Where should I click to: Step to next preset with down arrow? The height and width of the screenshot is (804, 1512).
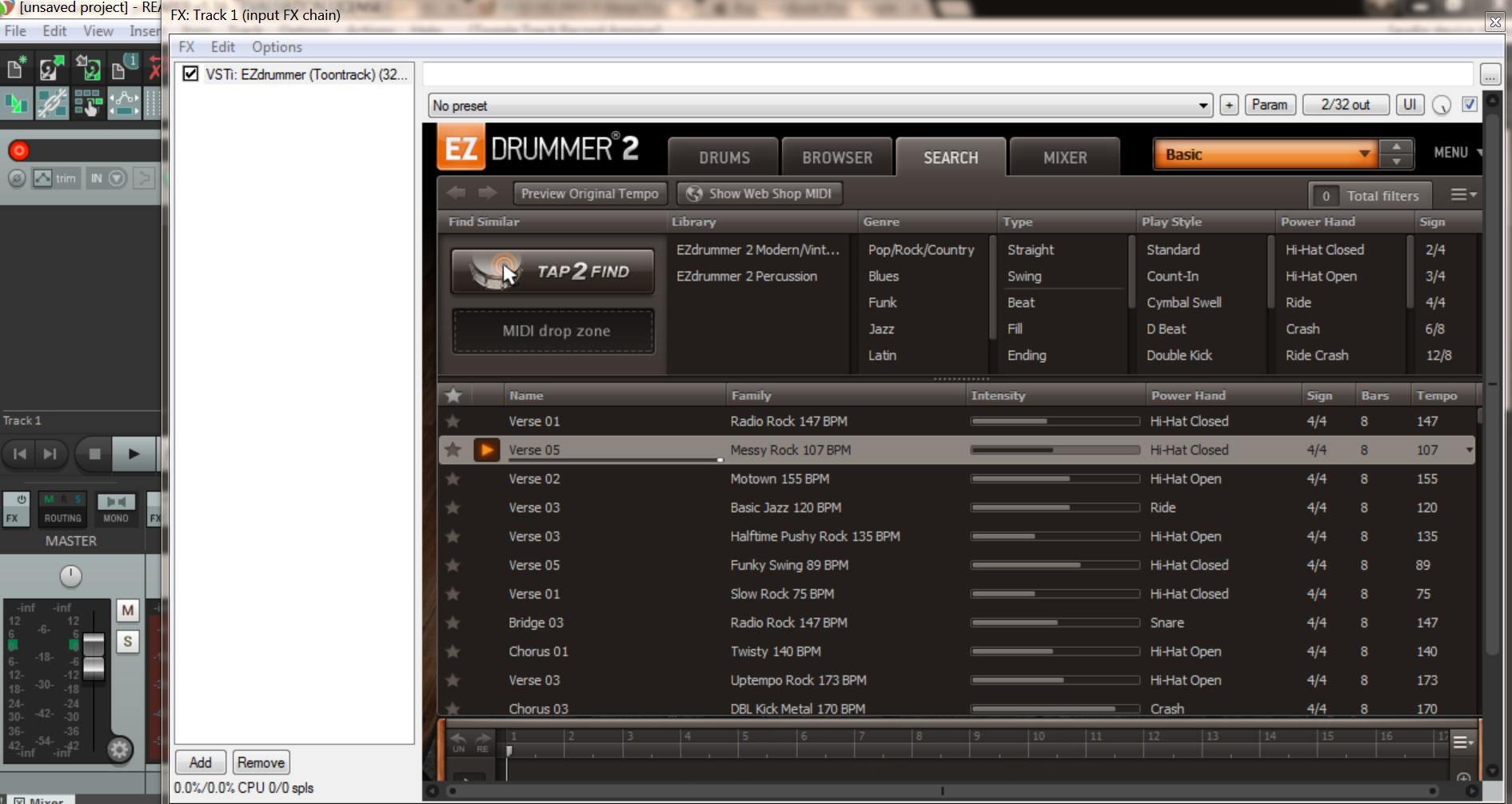(x=1396, y=161)
